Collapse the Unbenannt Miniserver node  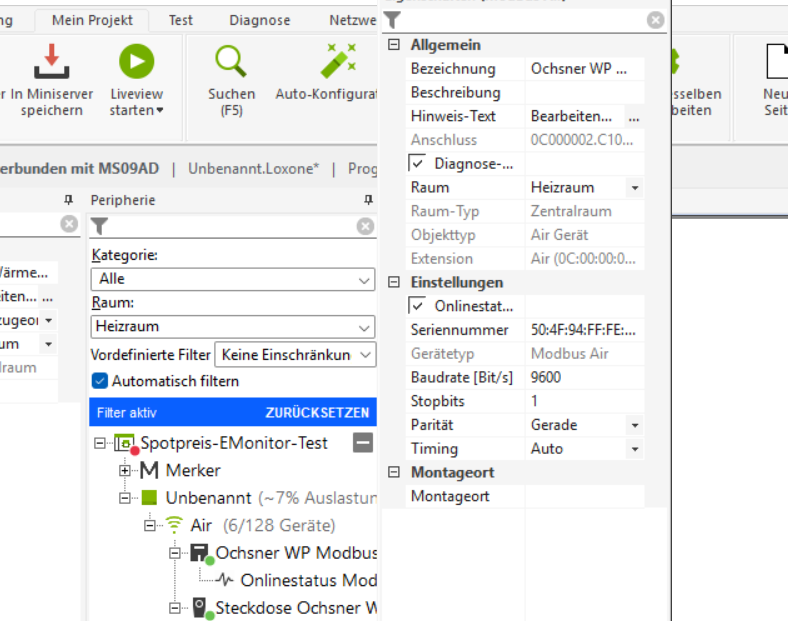(x=125, y=498)
